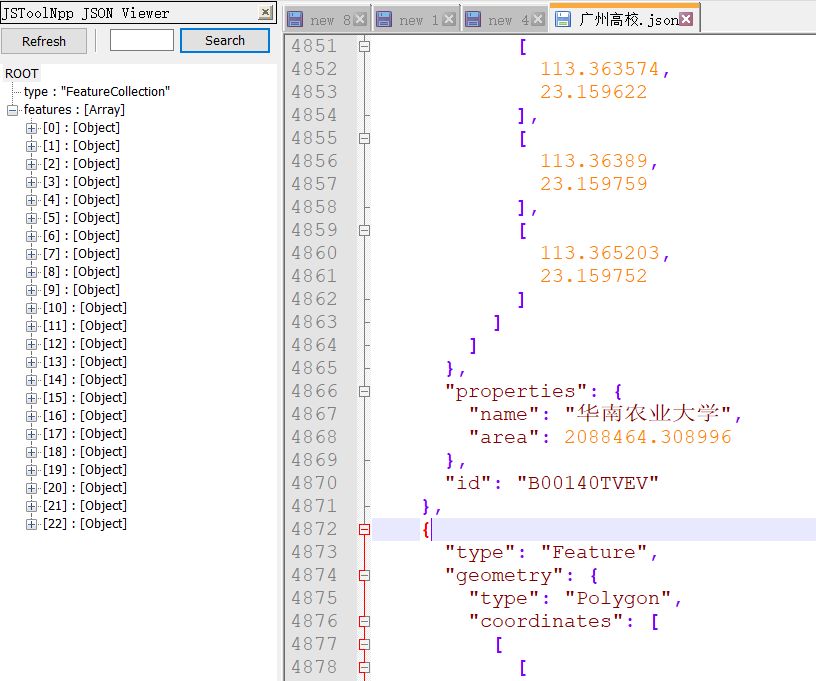Click line number 4870 in margin

314,483
